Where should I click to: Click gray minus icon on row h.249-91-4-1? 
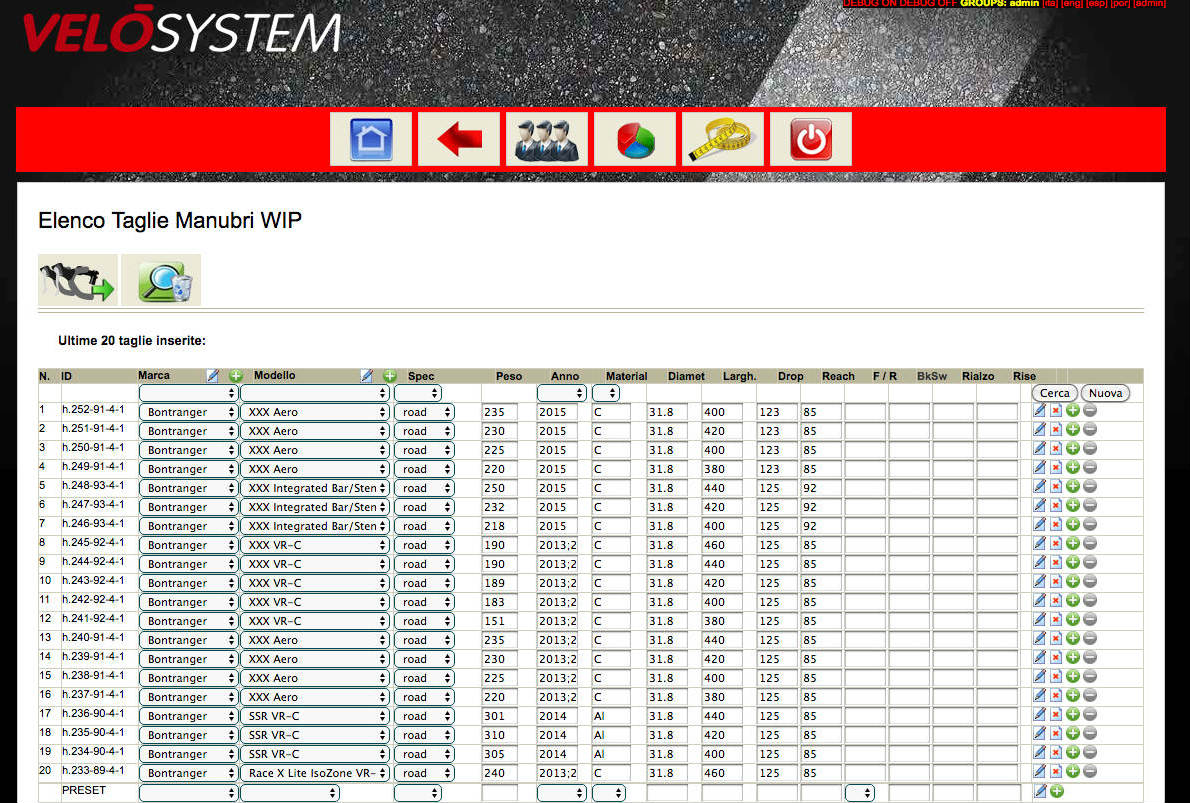click(1091, 468)
